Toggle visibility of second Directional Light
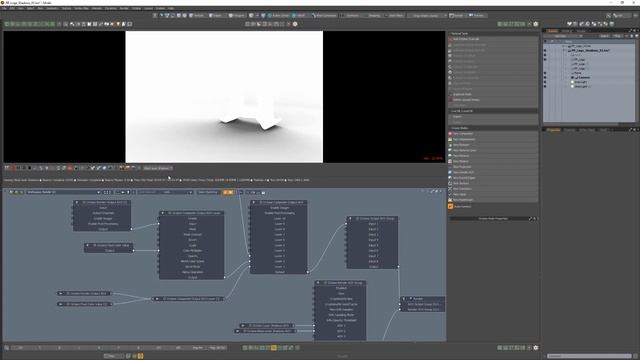This screenshot has width=640, height=360. pos(545,87)
